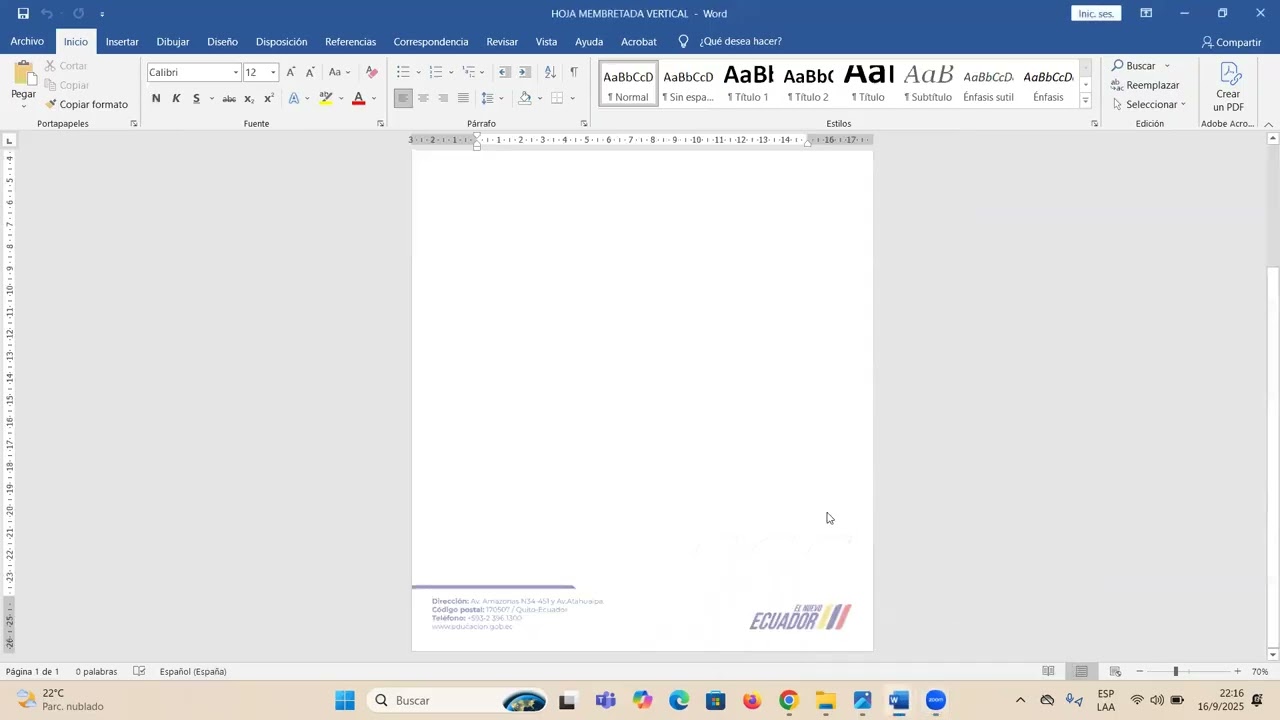Apply subscript formatting
Viewport: 1280px width, 720px height.
tap(249, 98)
